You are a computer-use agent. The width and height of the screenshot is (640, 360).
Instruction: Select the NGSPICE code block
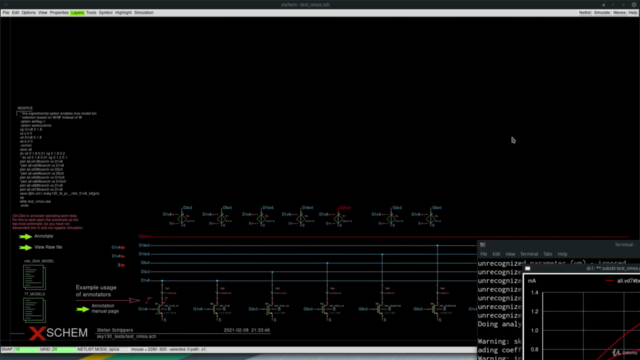(58, 157)
